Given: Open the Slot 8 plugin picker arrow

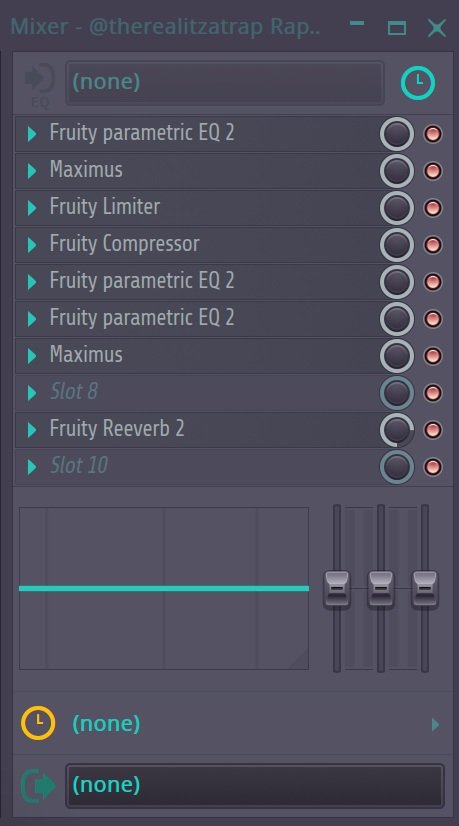Looking at the screenshot, I should (x=32, y=392).
